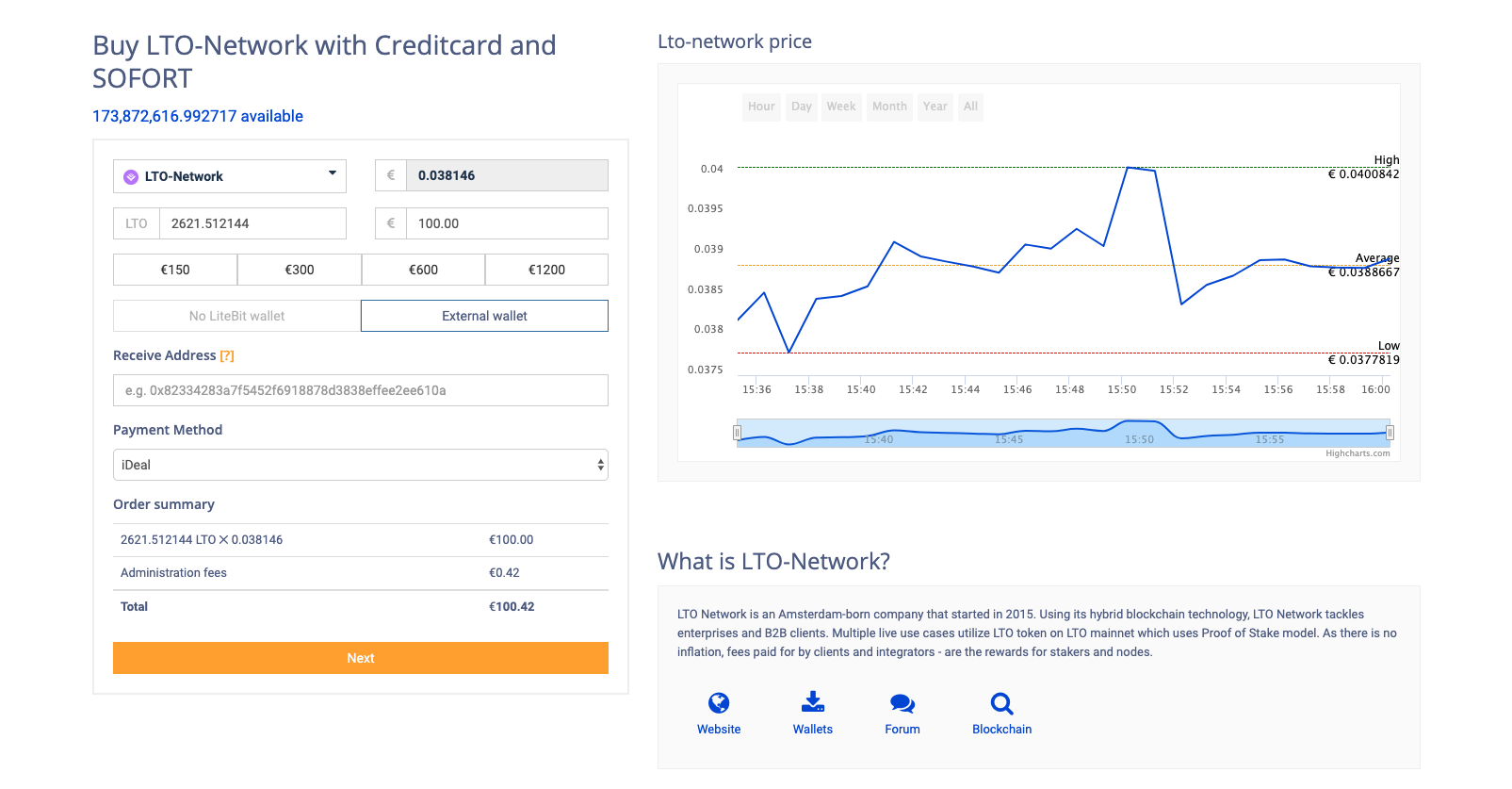
Task: Grab the left chart navigator handle
Action: pos(737,433)
